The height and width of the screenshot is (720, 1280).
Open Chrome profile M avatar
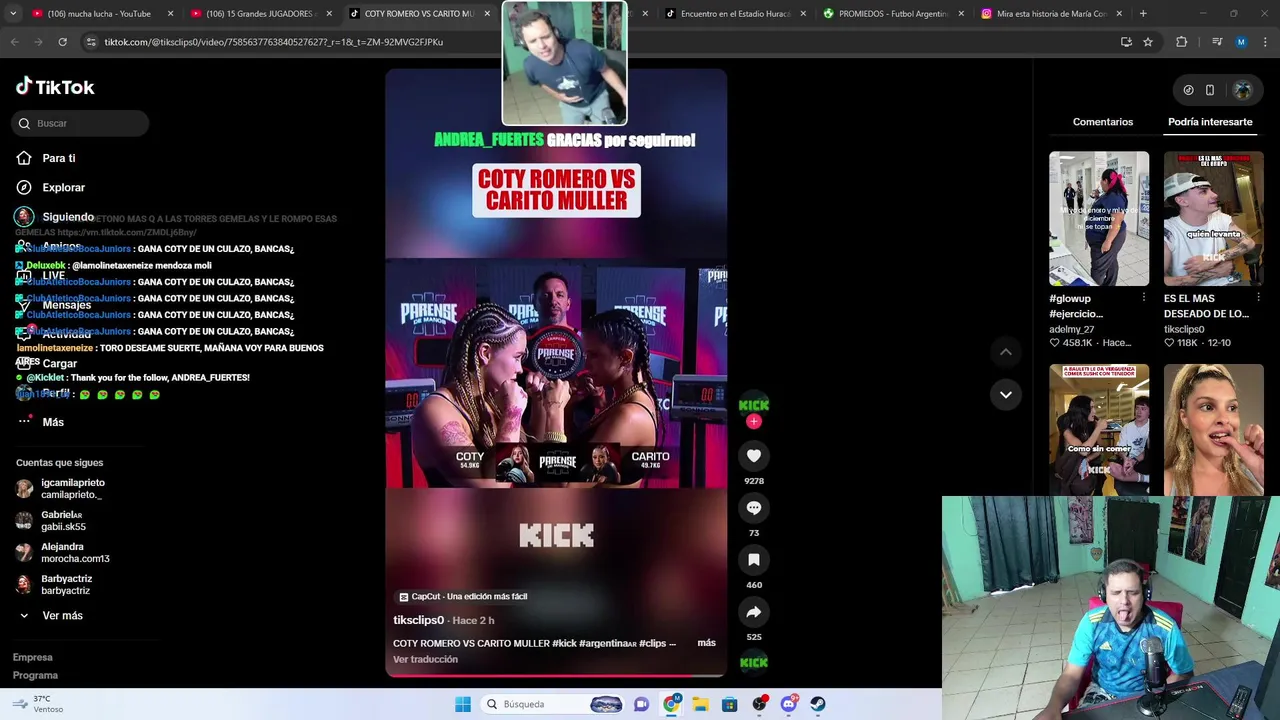(1241, 42)
